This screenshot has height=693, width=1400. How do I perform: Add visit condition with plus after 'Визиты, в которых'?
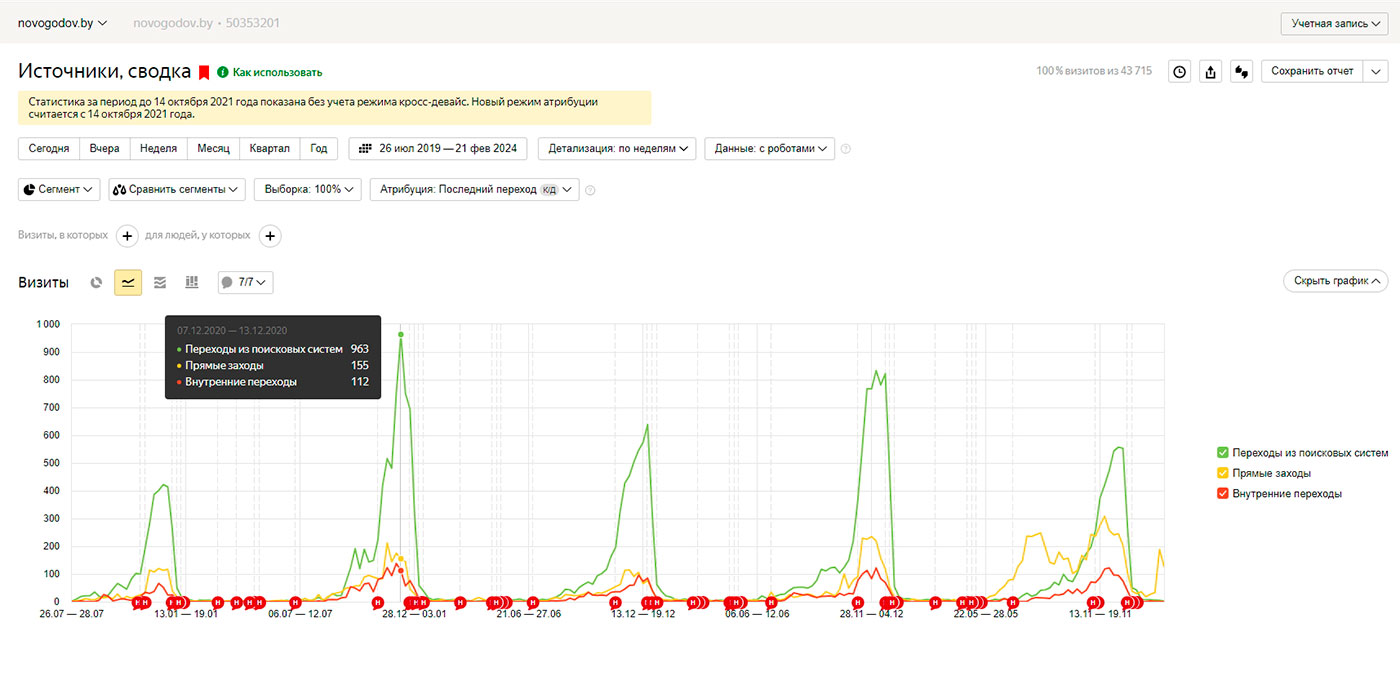pos(127,236)
